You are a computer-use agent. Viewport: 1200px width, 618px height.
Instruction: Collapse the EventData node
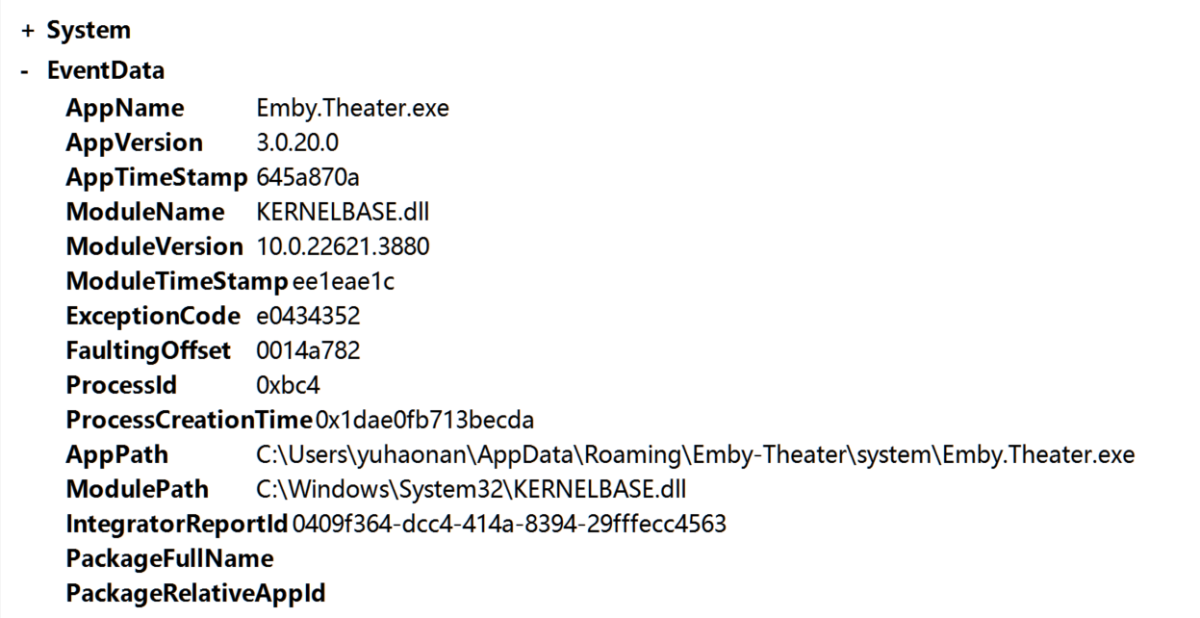click(26, 70)
